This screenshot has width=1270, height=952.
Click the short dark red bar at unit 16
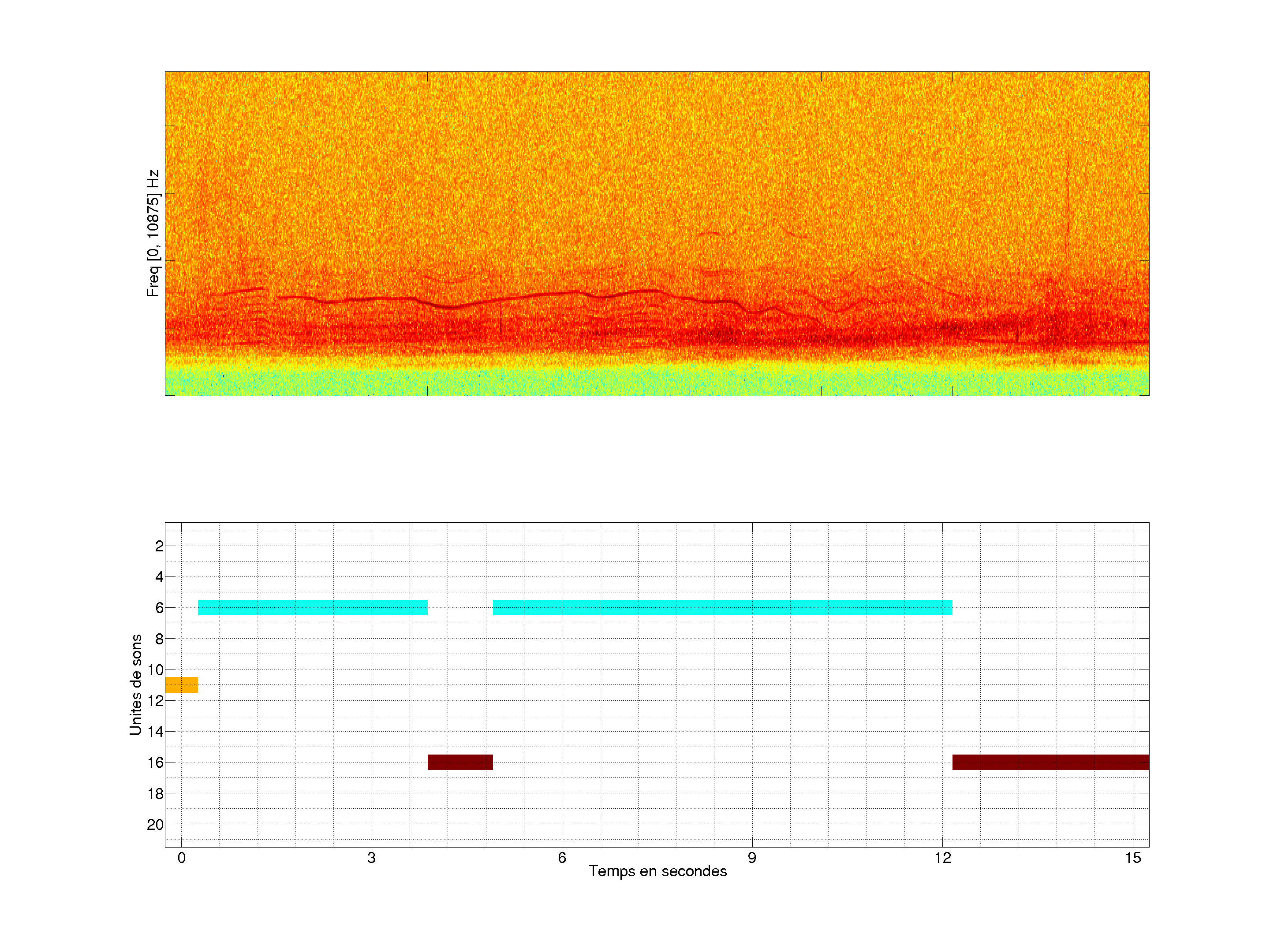click(460, 762)
